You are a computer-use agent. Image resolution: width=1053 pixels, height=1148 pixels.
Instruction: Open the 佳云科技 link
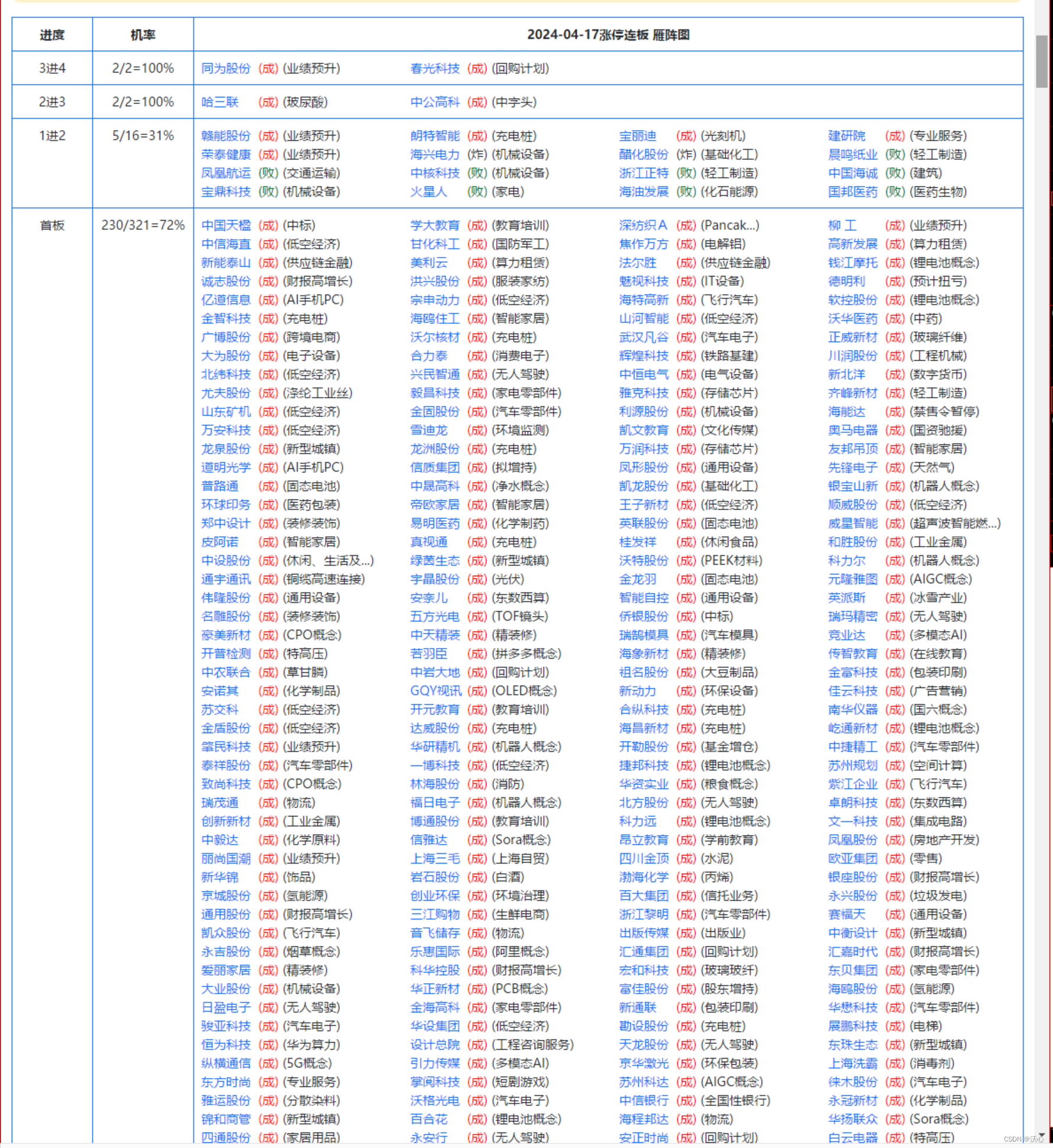pos(853,691)
